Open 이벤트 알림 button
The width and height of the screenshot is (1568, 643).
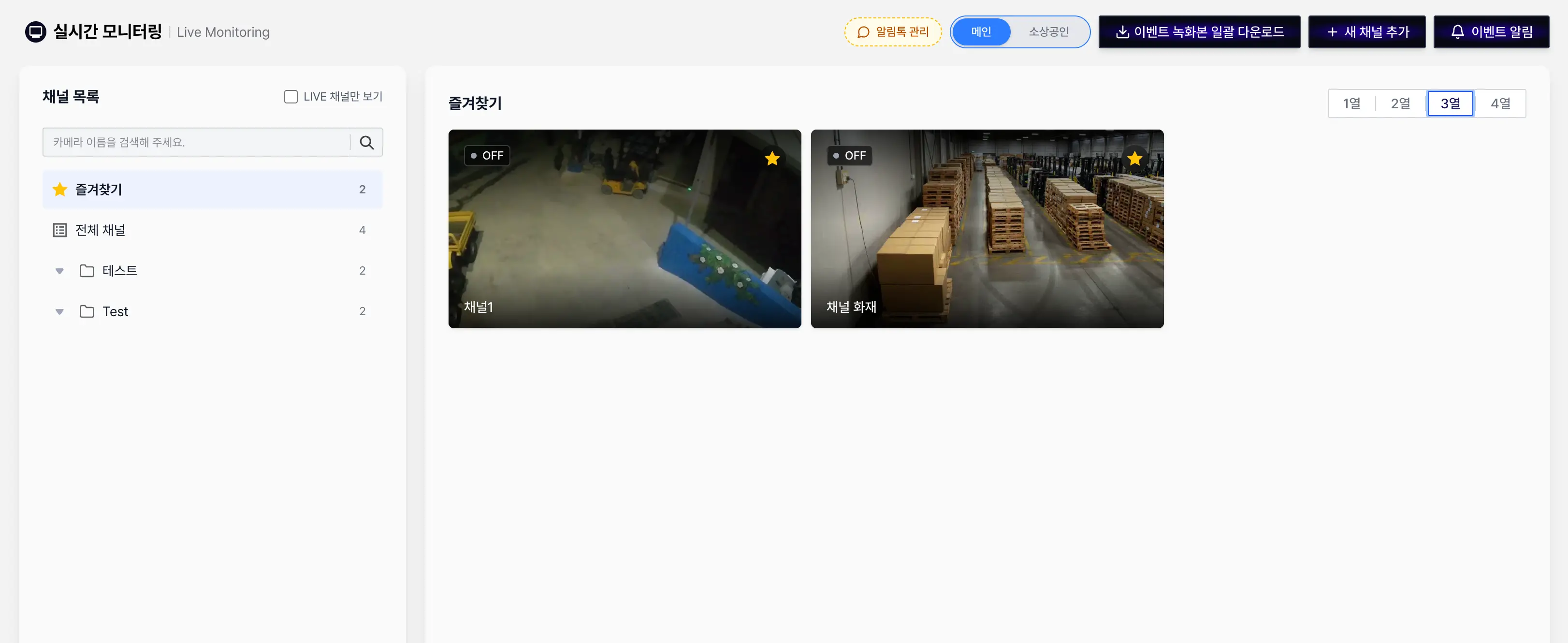1491,31
